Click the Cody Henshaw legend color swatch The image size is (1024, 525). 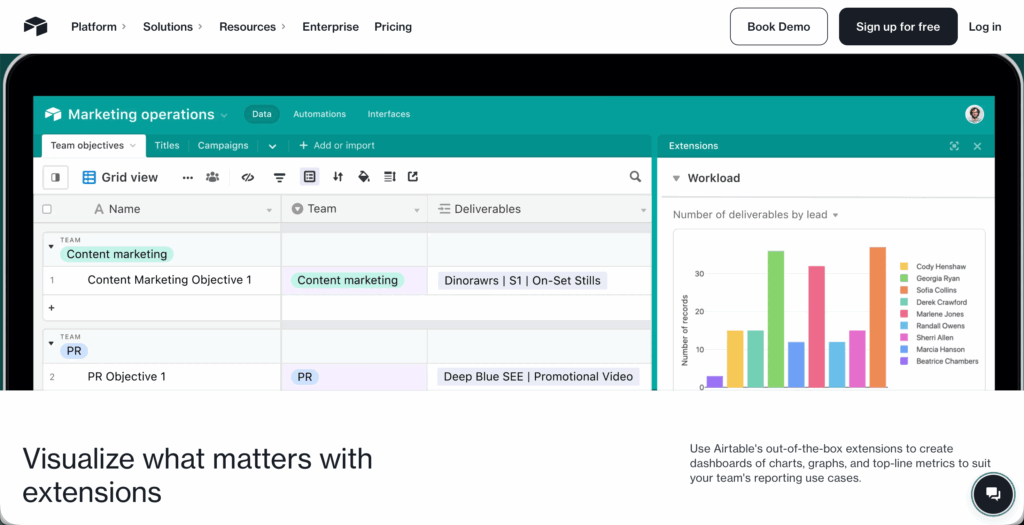click(x=904, y=267)
